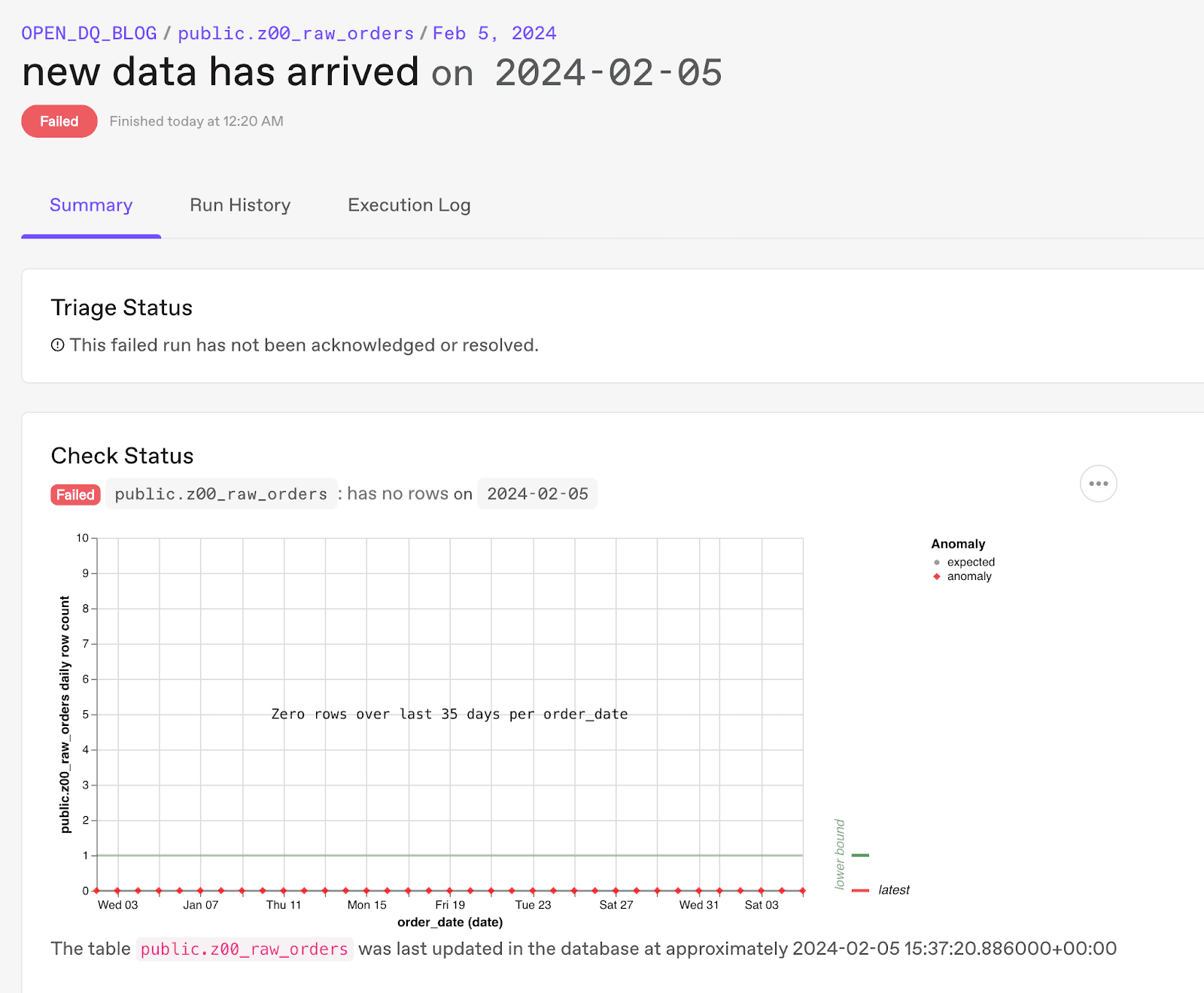This screenshot has height=993, width=1204.
Task: Click the 2024-02-05 date chip in Check Status
Action: [537, 494]
